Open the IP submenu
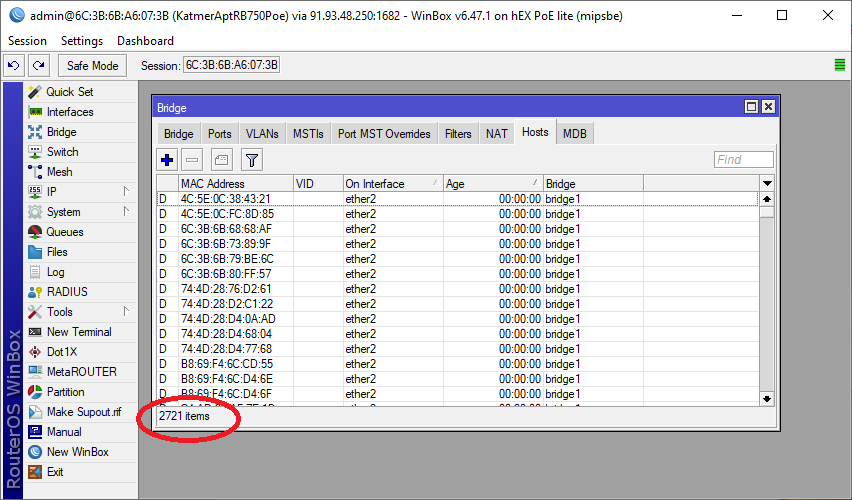852x500 pixels. 80,192
